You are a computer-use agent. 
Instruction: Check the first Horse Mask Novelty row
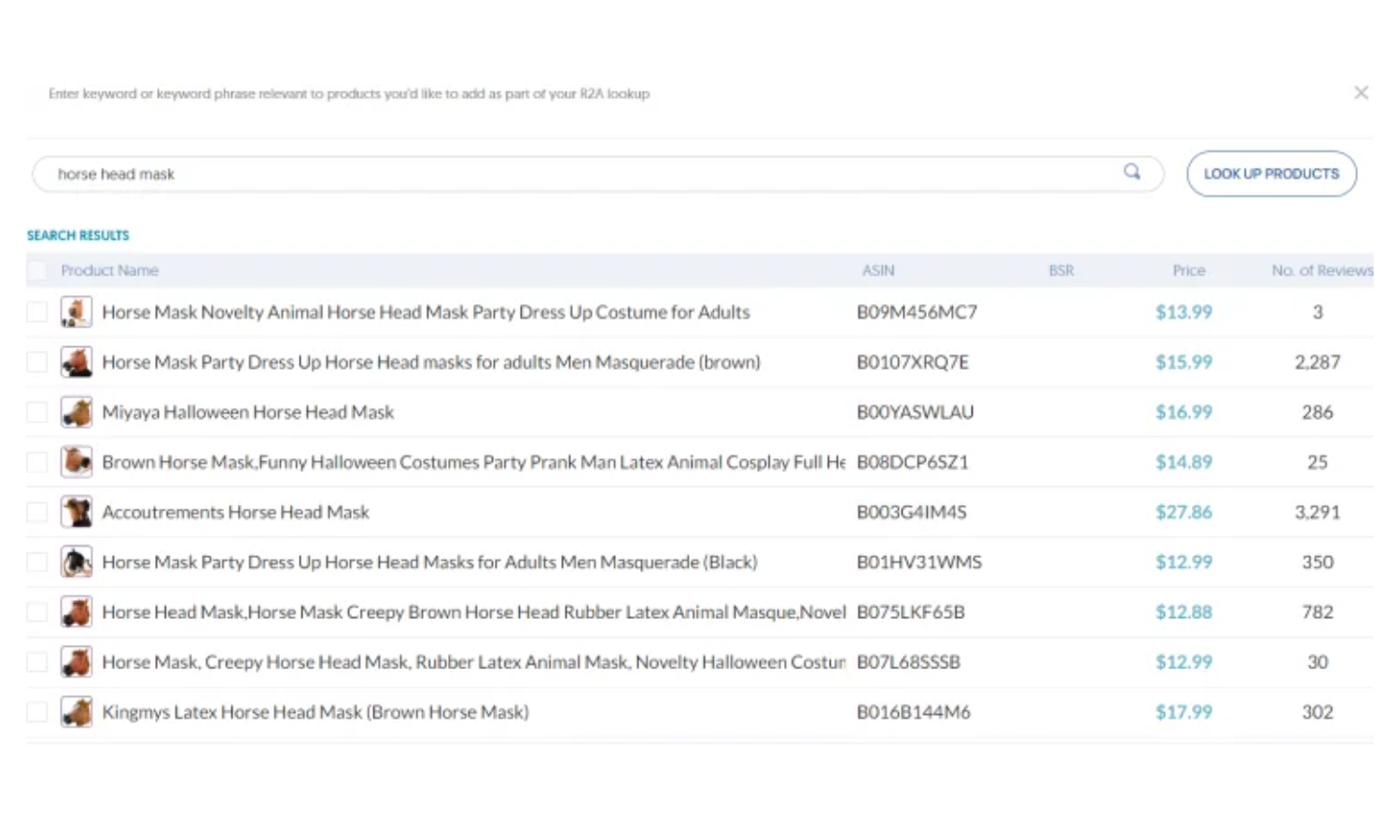click(x=36, y=311)
